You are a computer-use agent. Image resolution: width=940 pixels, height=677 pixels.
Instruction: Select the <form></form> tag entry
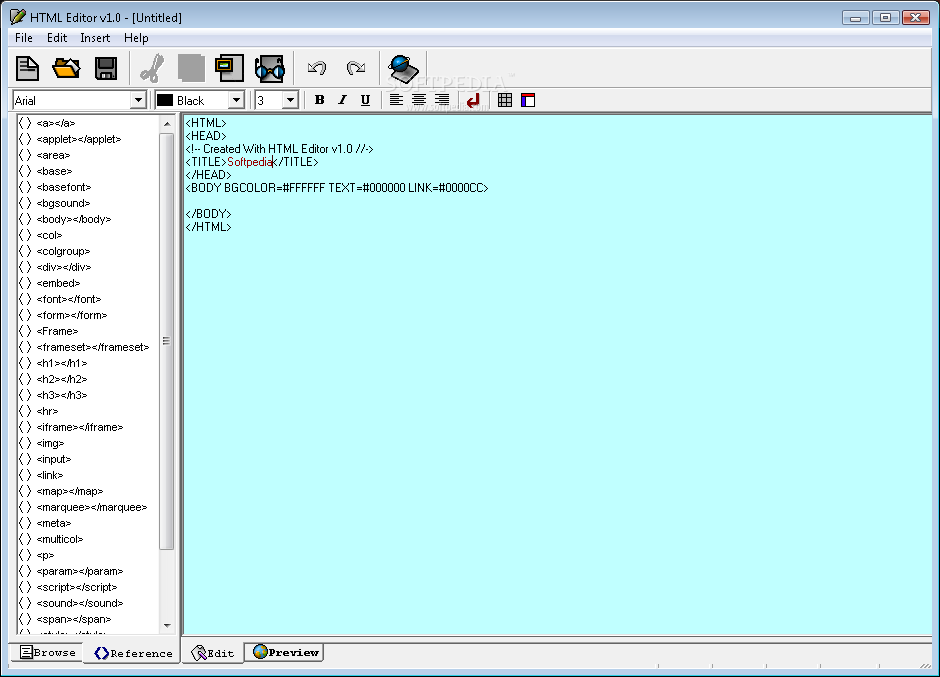point(72,315)
